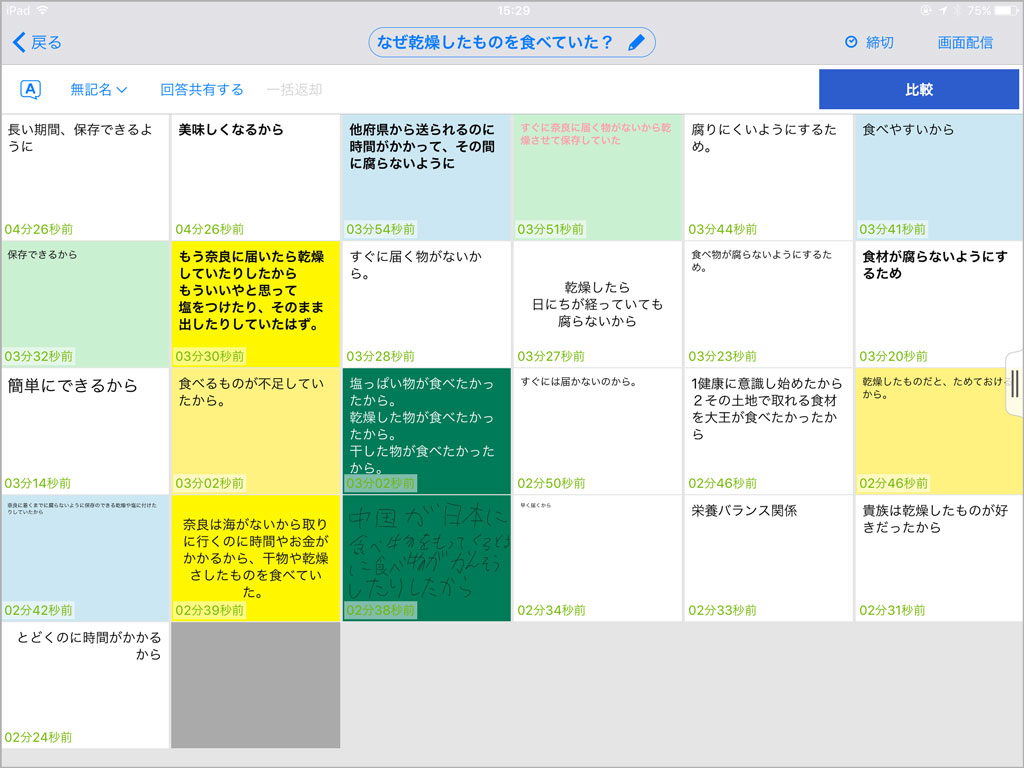This screenshot has width=1024, height=768.
Task: Tap the title field なぜ乾燥したものを食べていた？
Action: click(495, 42)
